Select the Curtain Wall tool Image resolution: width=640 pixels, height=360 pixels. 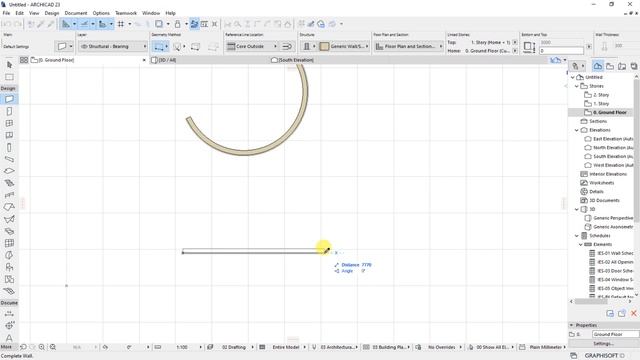(x=9, y=243)
